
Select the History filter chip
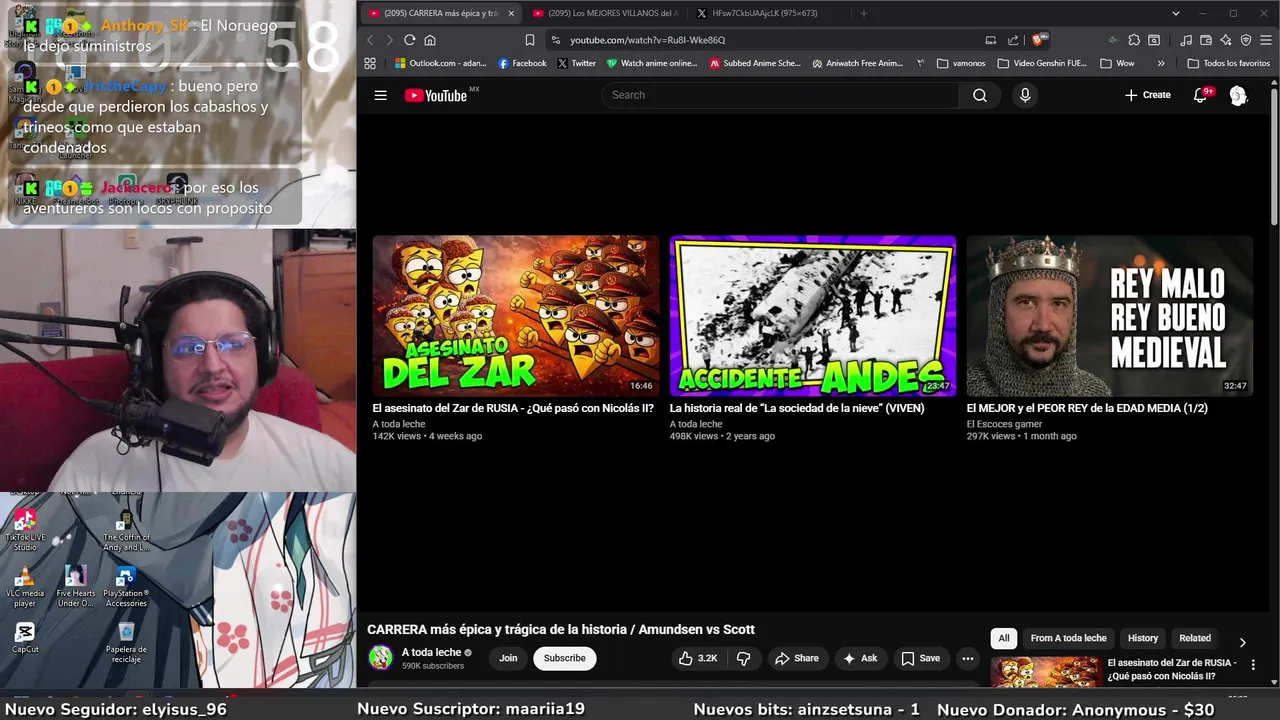[x=1143, y=638]
